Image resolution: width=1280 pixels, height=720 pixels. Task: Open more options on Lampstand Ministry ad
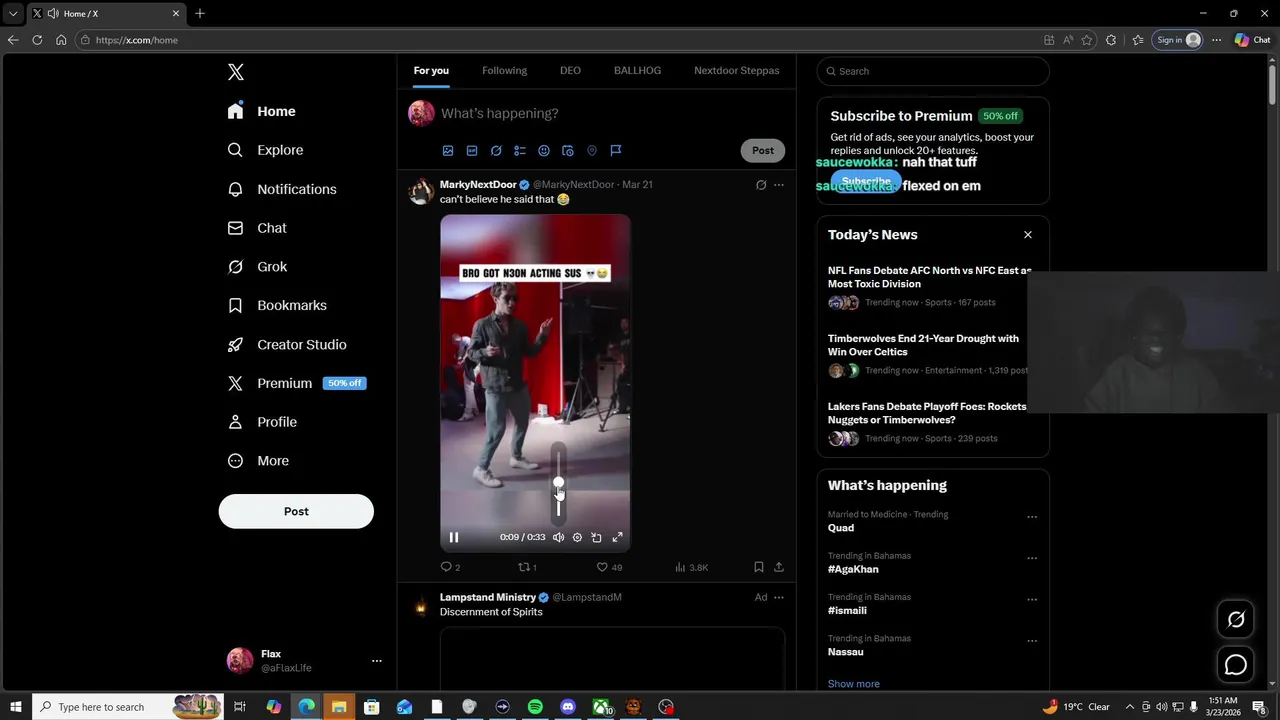[x=779, y=597]
